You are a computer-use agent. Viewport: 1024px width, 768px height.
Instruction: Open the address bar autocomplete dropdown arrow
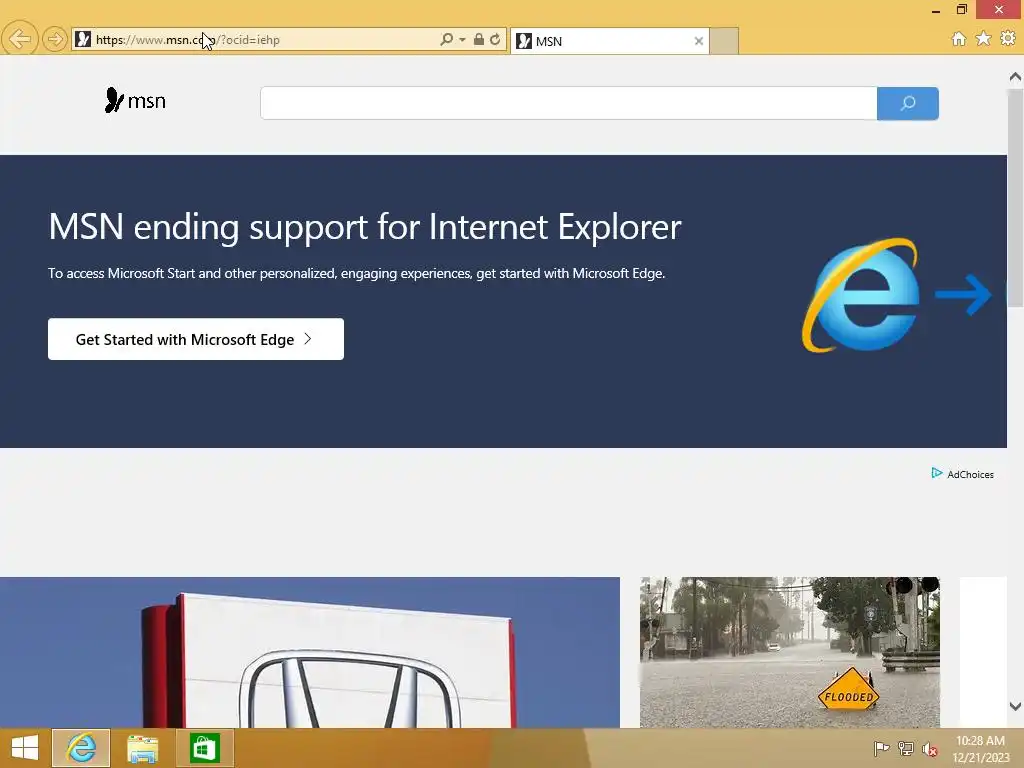click(462, 40)
